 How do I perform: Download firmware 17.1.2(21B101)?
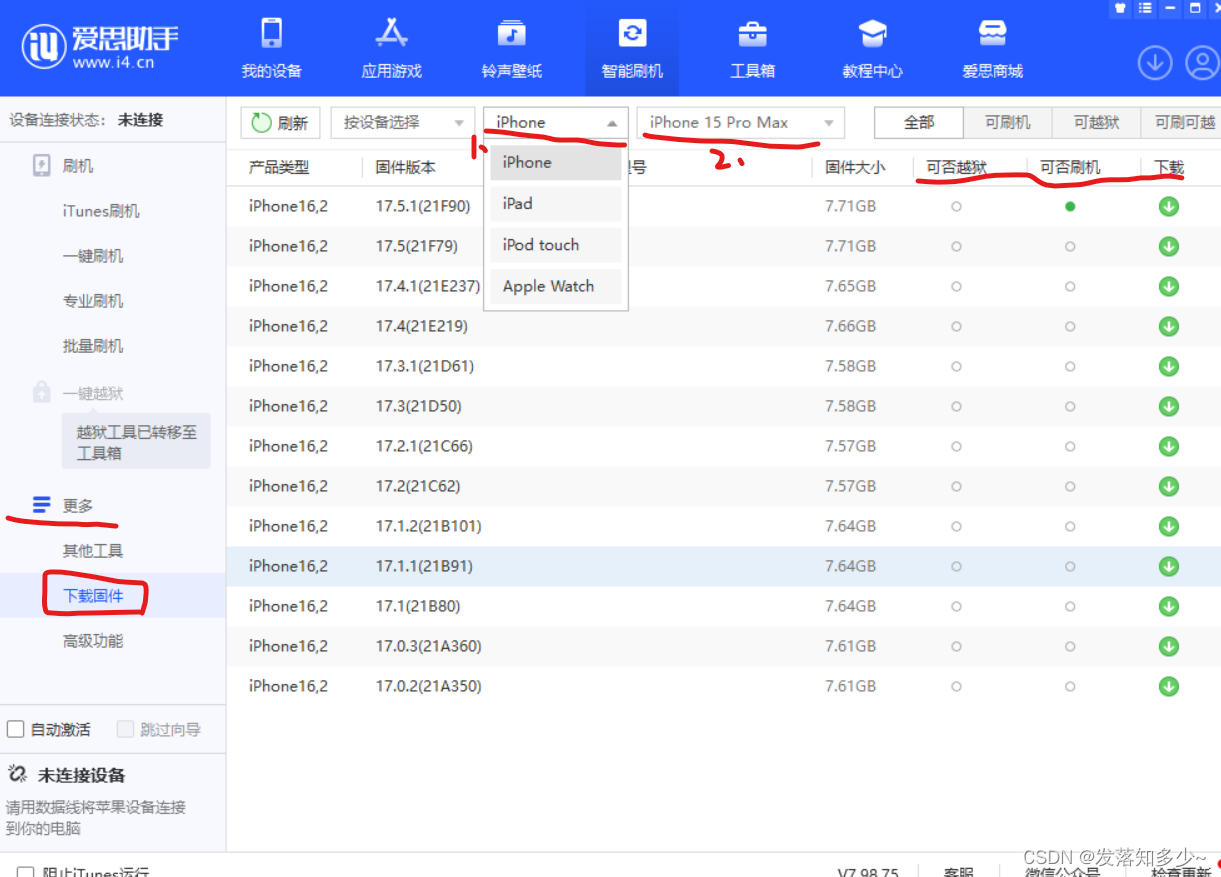click(1168, 526)
